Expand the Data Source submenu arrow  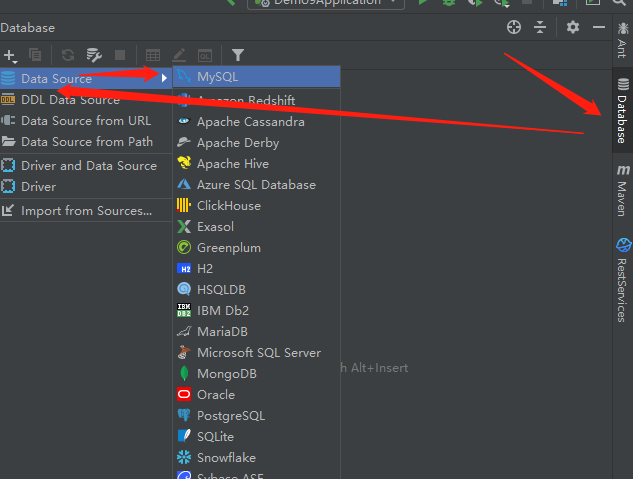[164, 78]
